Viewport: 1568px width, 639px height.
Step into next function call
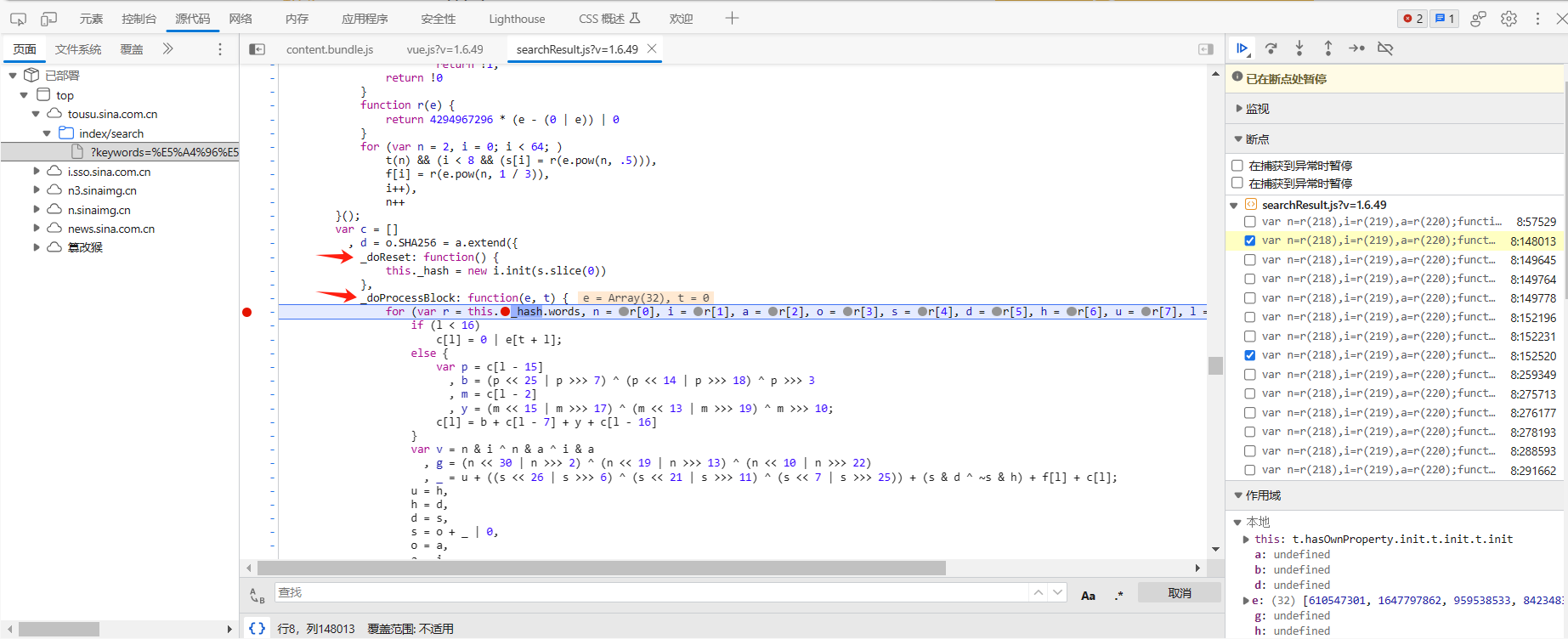(1299, 48)
